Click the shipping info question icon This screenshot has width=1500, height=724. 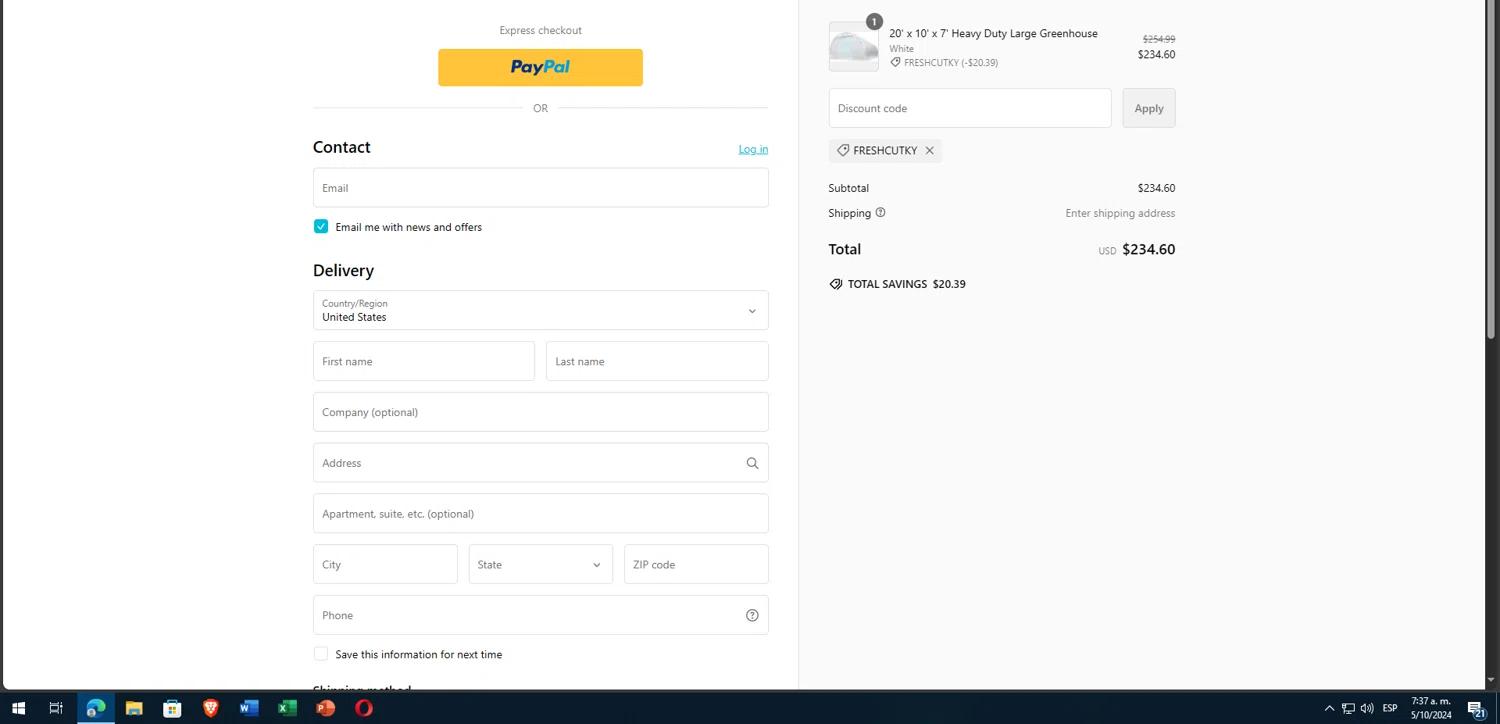(880, 213)
